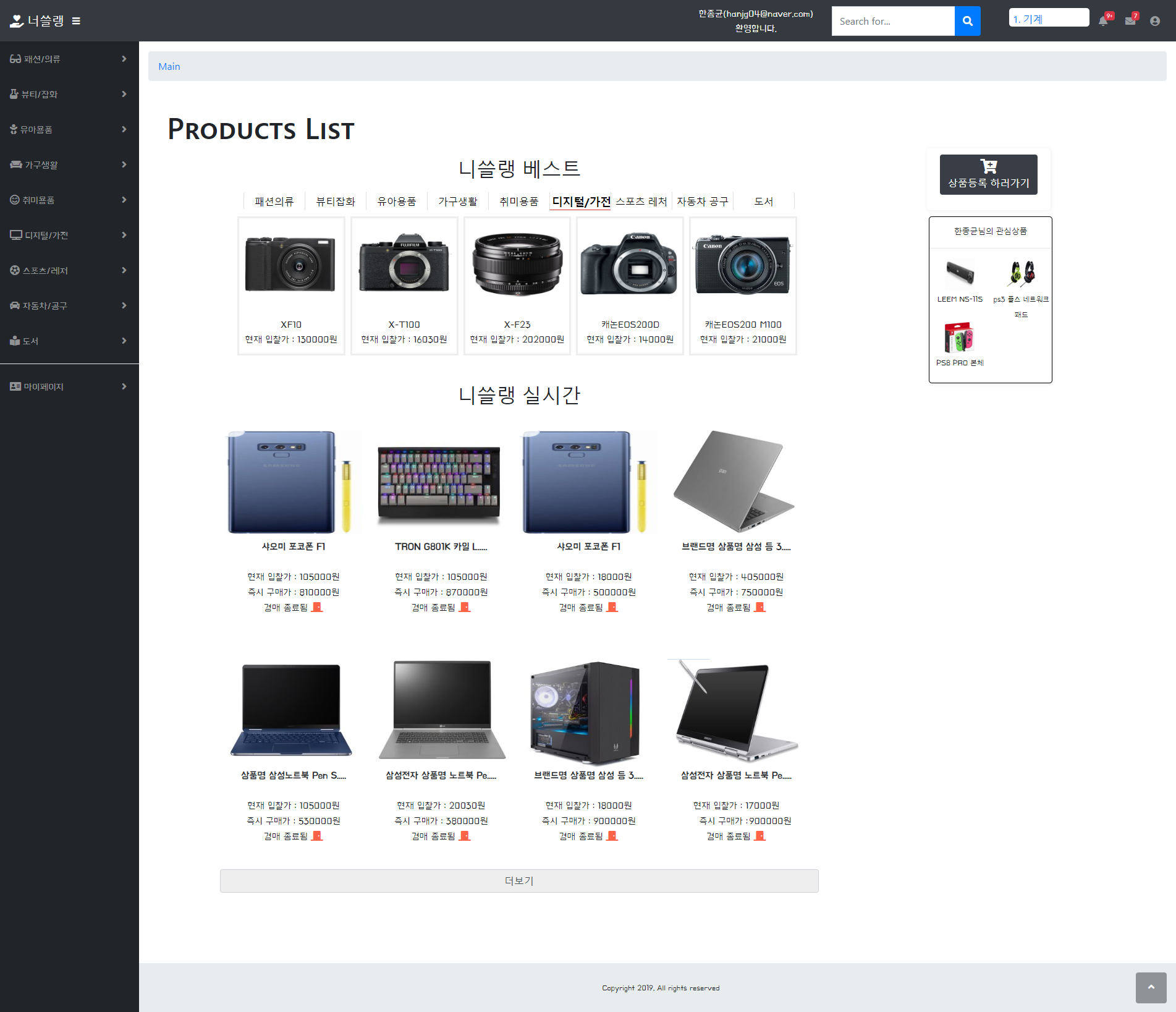The width and height of the screenshot is (1176, 1012).
Task: Click the shopping cart icon on register button
Action: pos(989,166)
